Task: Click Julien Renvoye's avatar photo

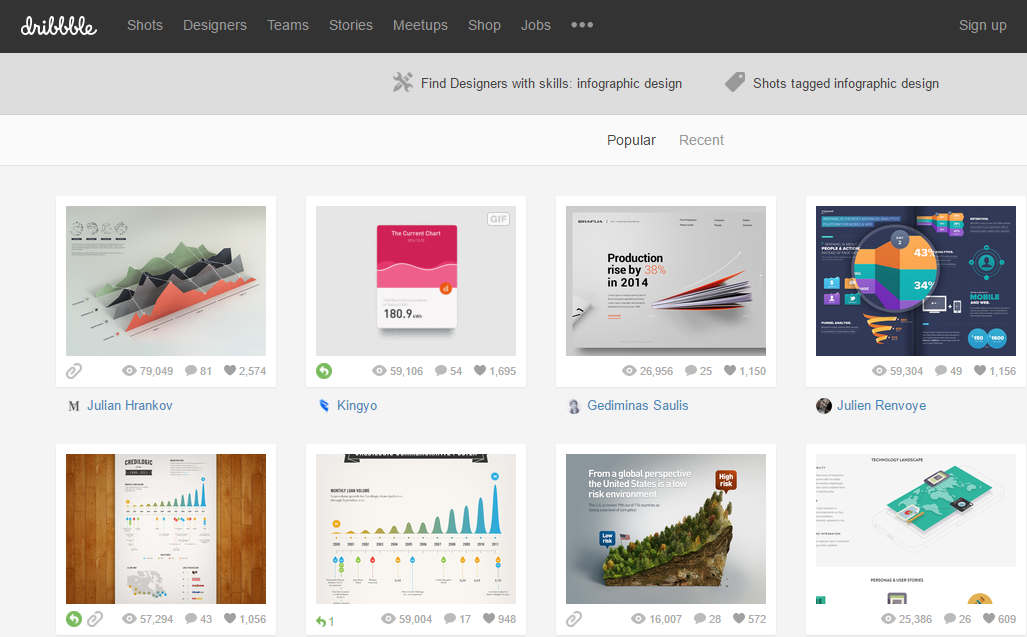Action: pos(824,406)
